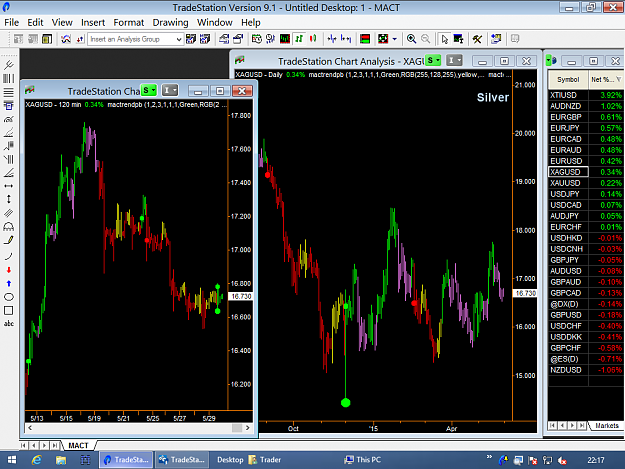Select the parallel lines channel tool

coord(8,213)
